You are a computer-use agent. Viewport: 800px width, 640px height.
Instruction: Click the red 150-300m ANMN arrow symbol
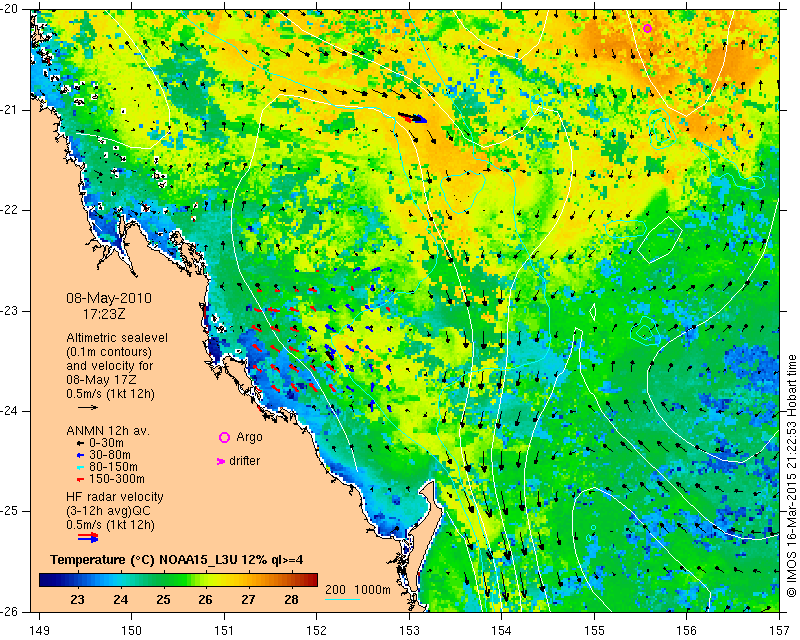pyautogui.click(x=80, y=480)
